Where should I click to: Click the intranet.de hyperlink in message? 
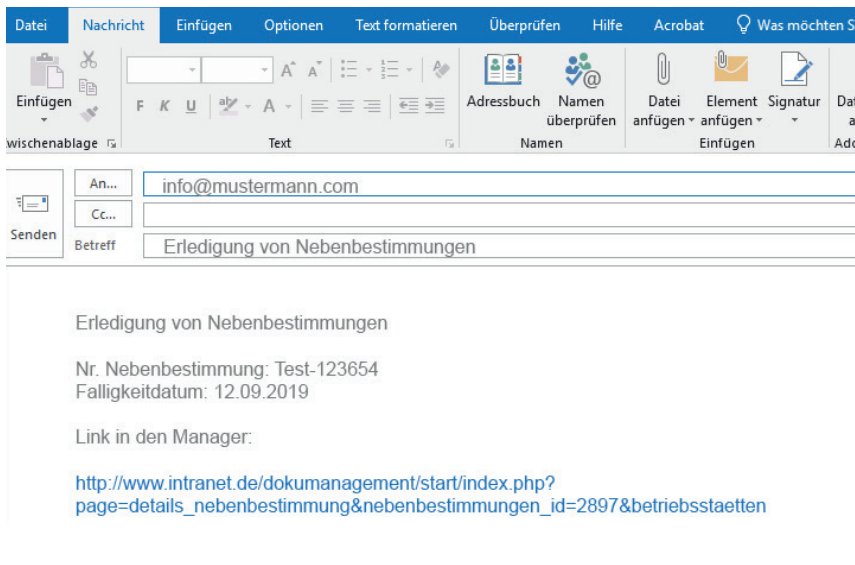[x=314, y=483]
